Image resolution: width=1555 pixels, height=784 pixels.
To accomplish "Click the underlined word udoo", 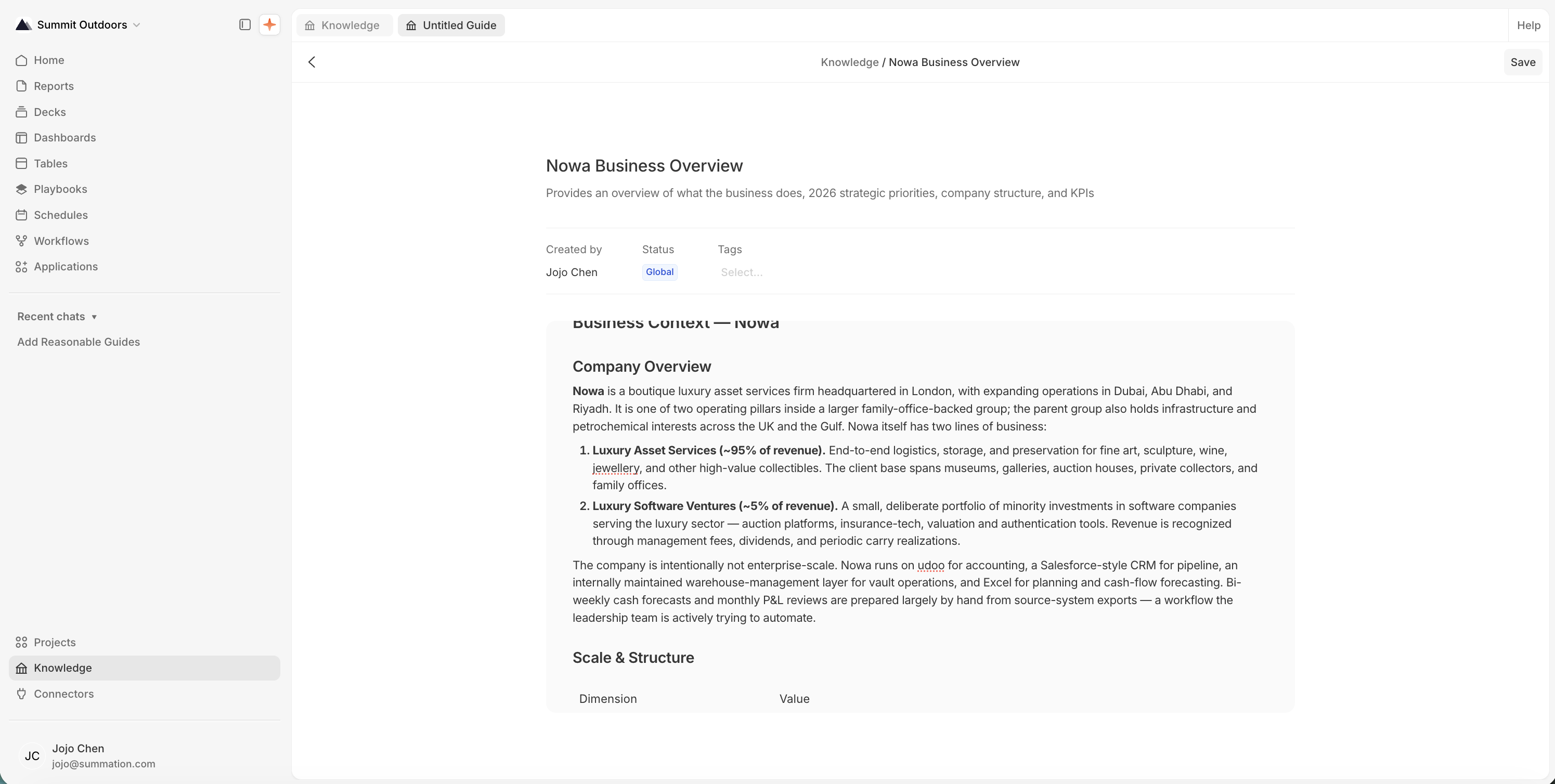I will [x=930, y=566].
